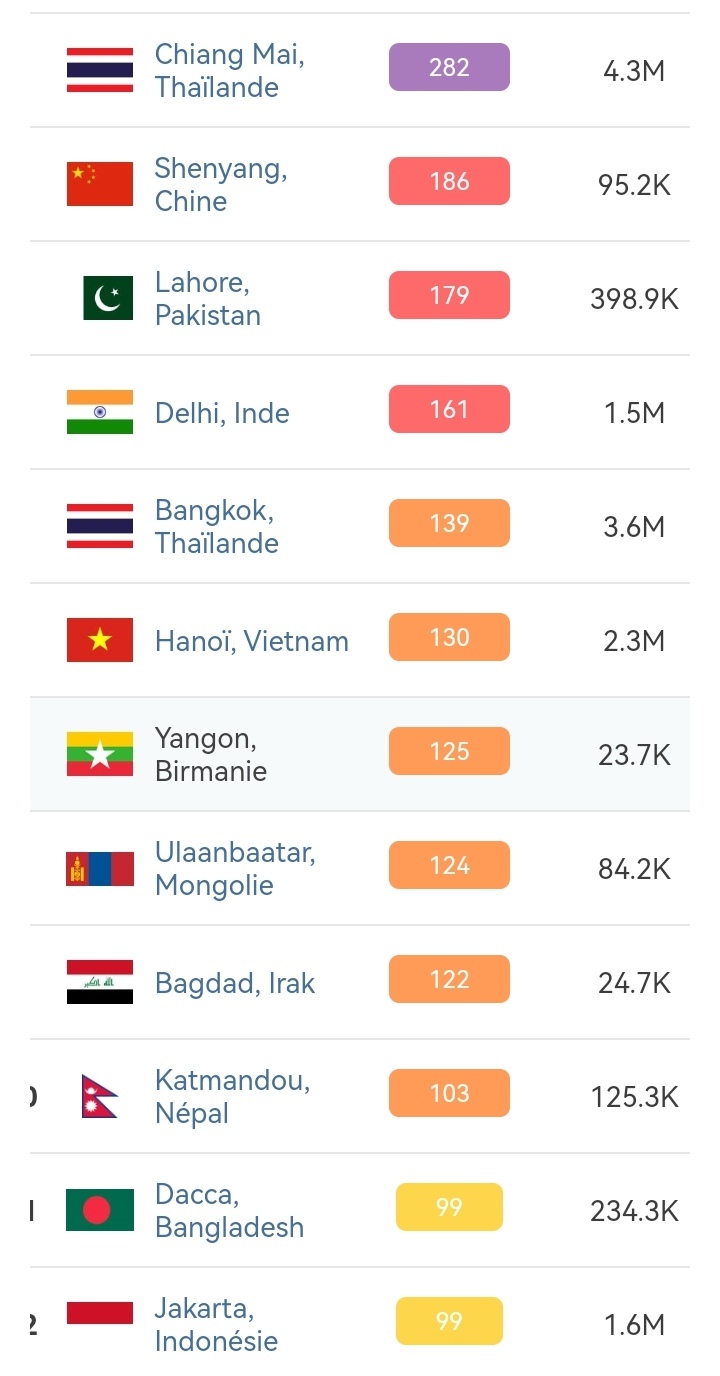This screenshot has height=1376, width=720.
Task: Click the Vietnam flag beside Hanoï
Action: tap(100, 640)
